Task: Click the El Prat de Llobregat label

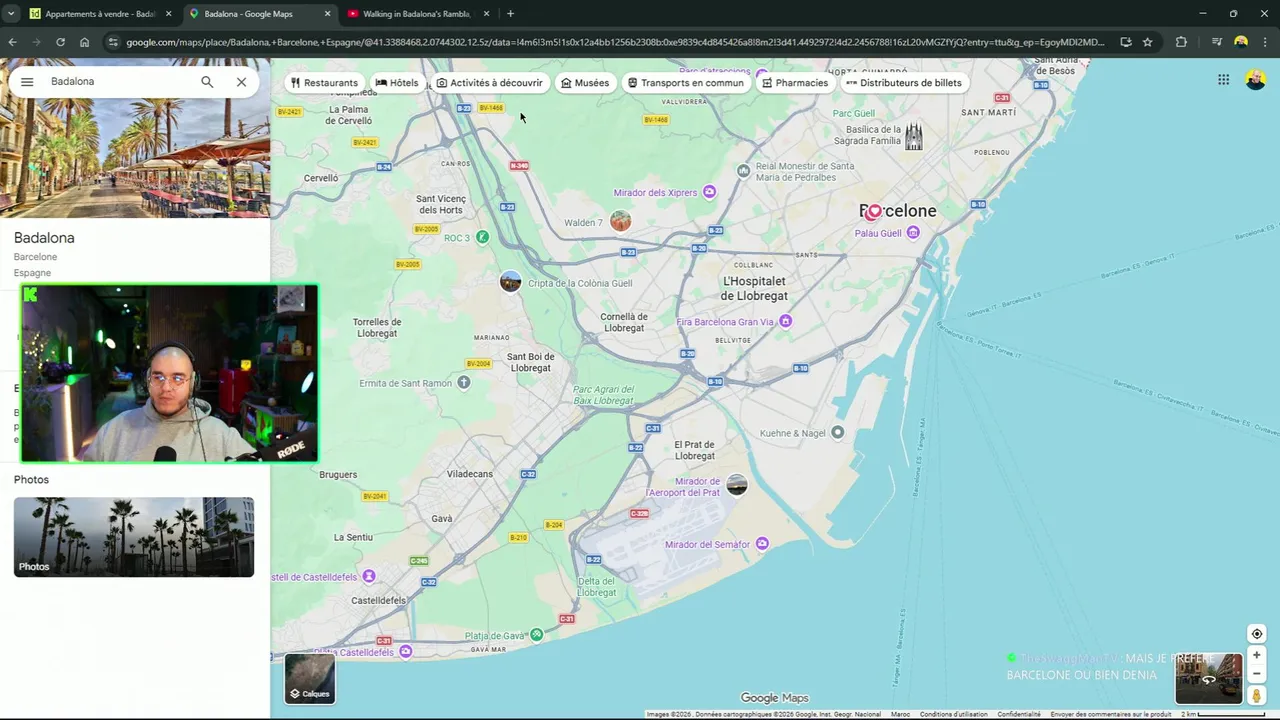Action: 695,450
